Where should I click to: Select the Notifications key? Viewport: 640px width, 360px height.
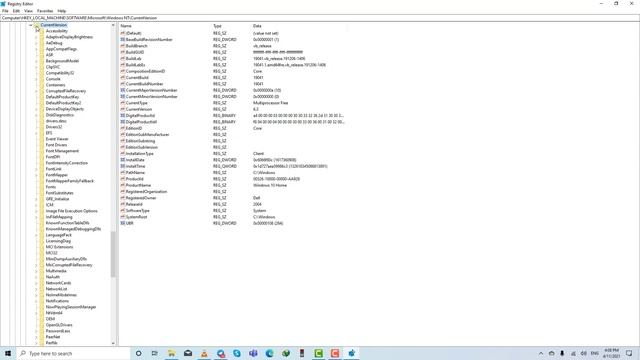[x=57, y=301]
